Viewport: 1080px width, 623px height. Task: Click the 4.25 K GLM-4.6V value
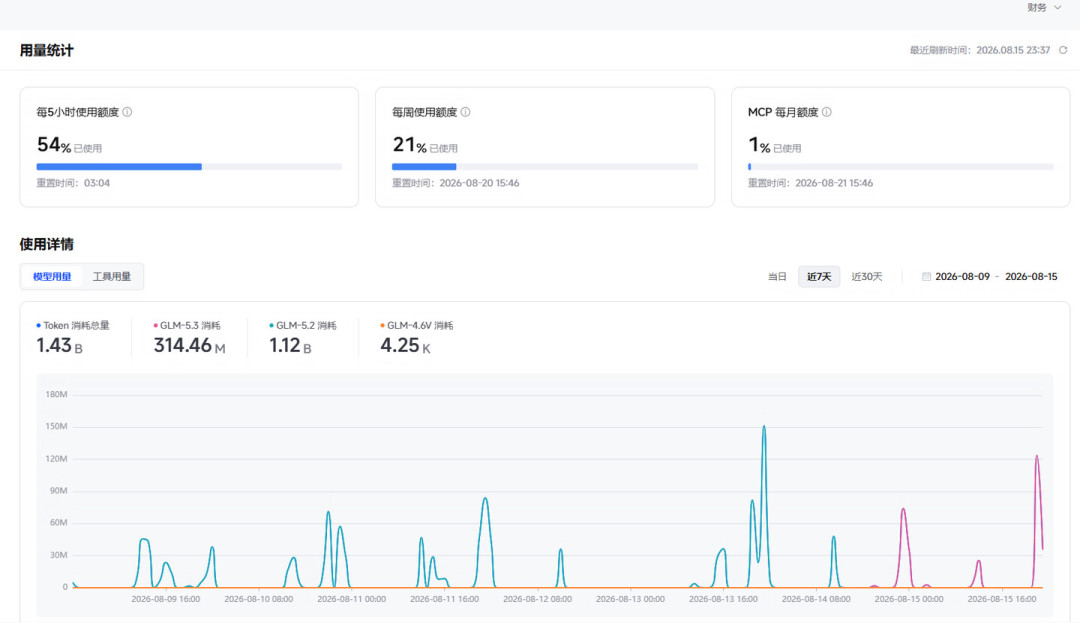pos(405,346)
